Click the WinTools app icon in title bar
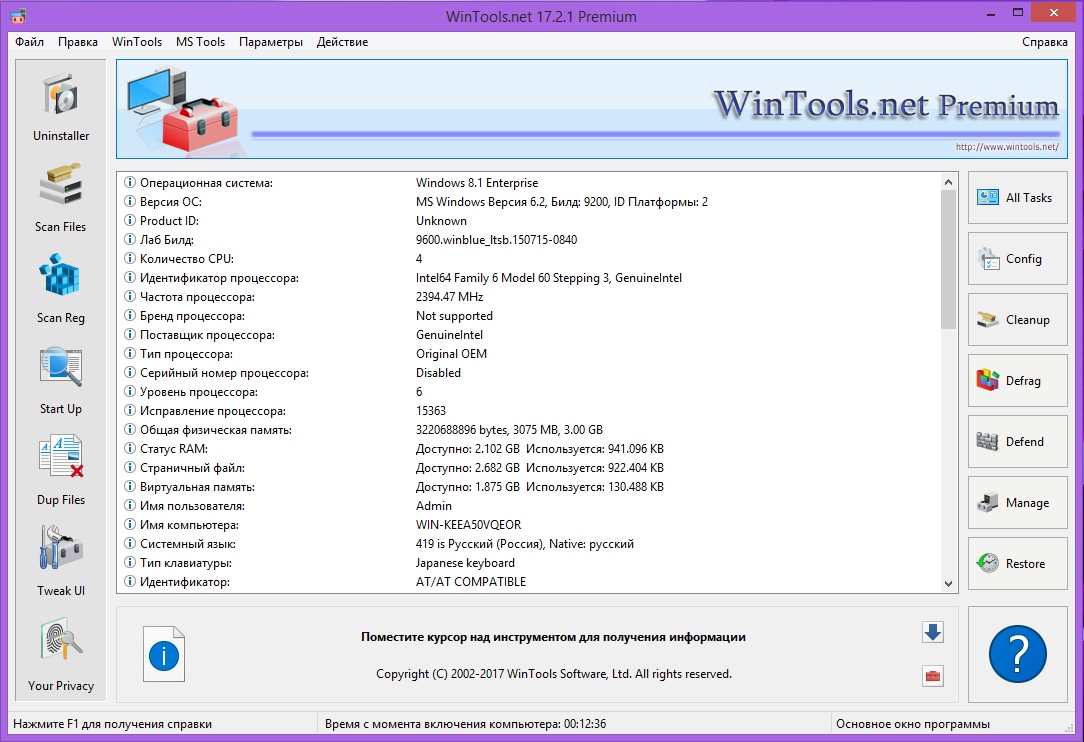 [17, 15]
